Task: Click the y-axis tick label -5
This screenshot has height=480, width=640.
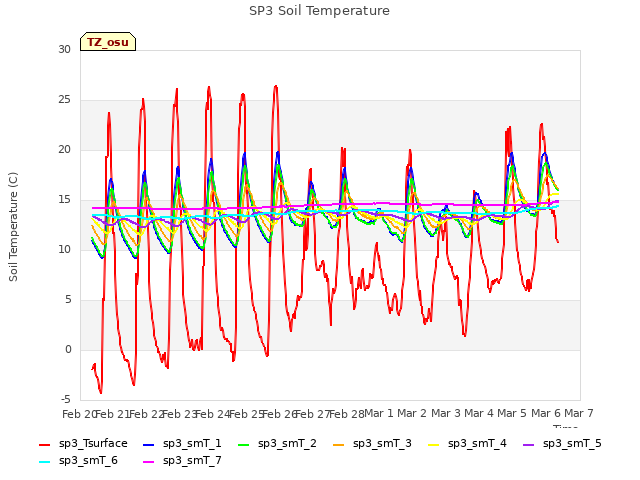Action: [x=66, y=399]
